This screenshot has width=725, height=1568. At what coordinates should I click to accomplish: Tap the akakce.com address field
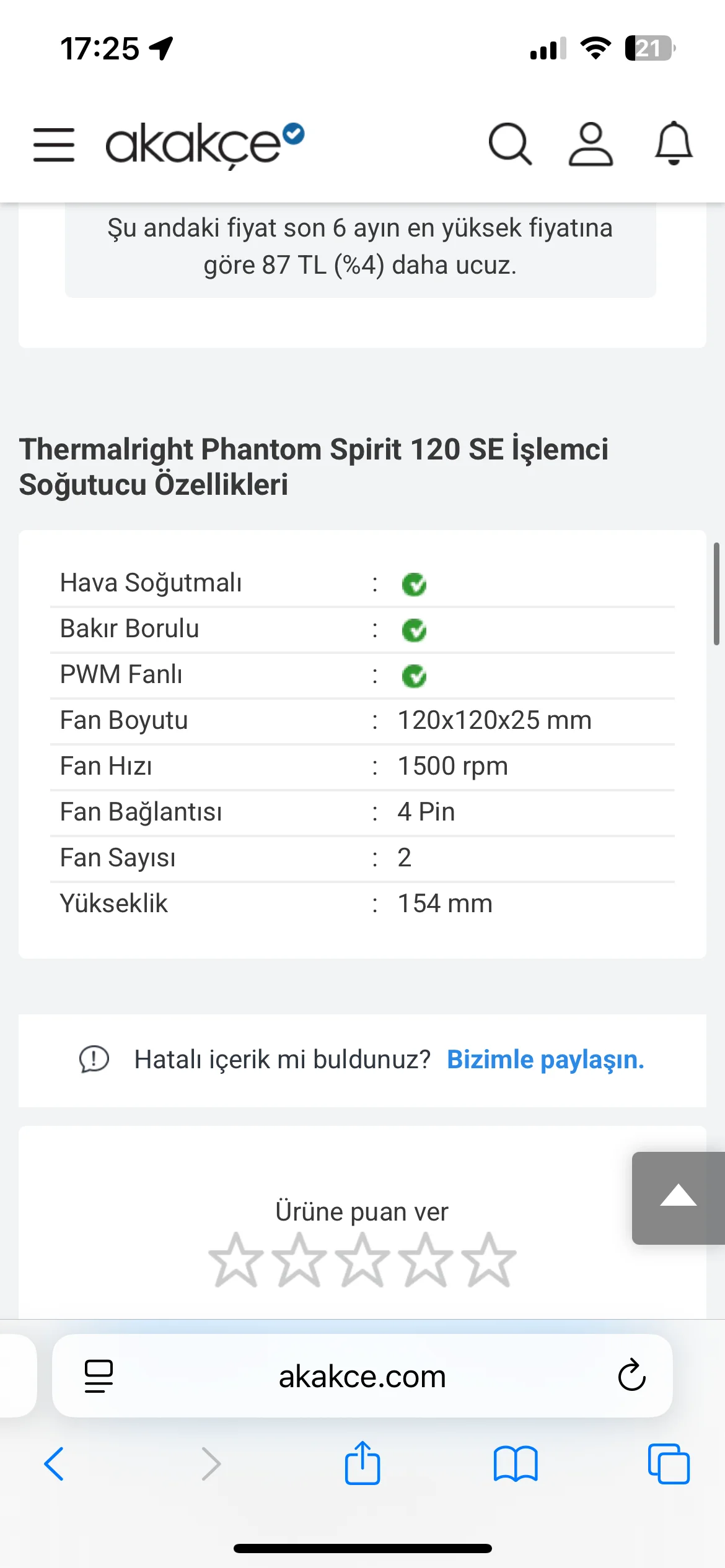(x=362, y=1376)
